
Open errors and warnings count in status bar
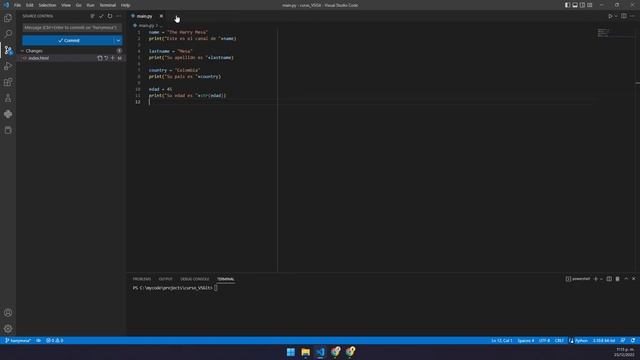point(55,340)
